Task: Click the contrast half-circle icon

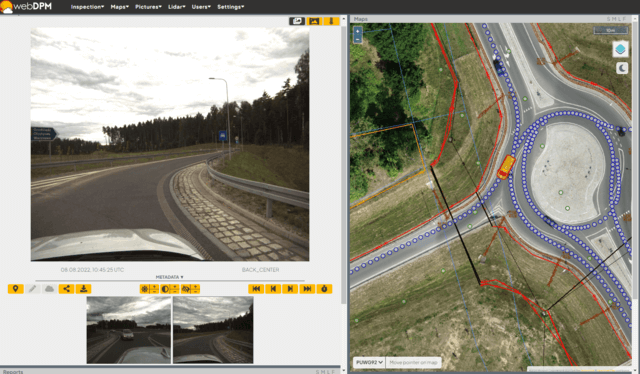Action: coord(165,289)
